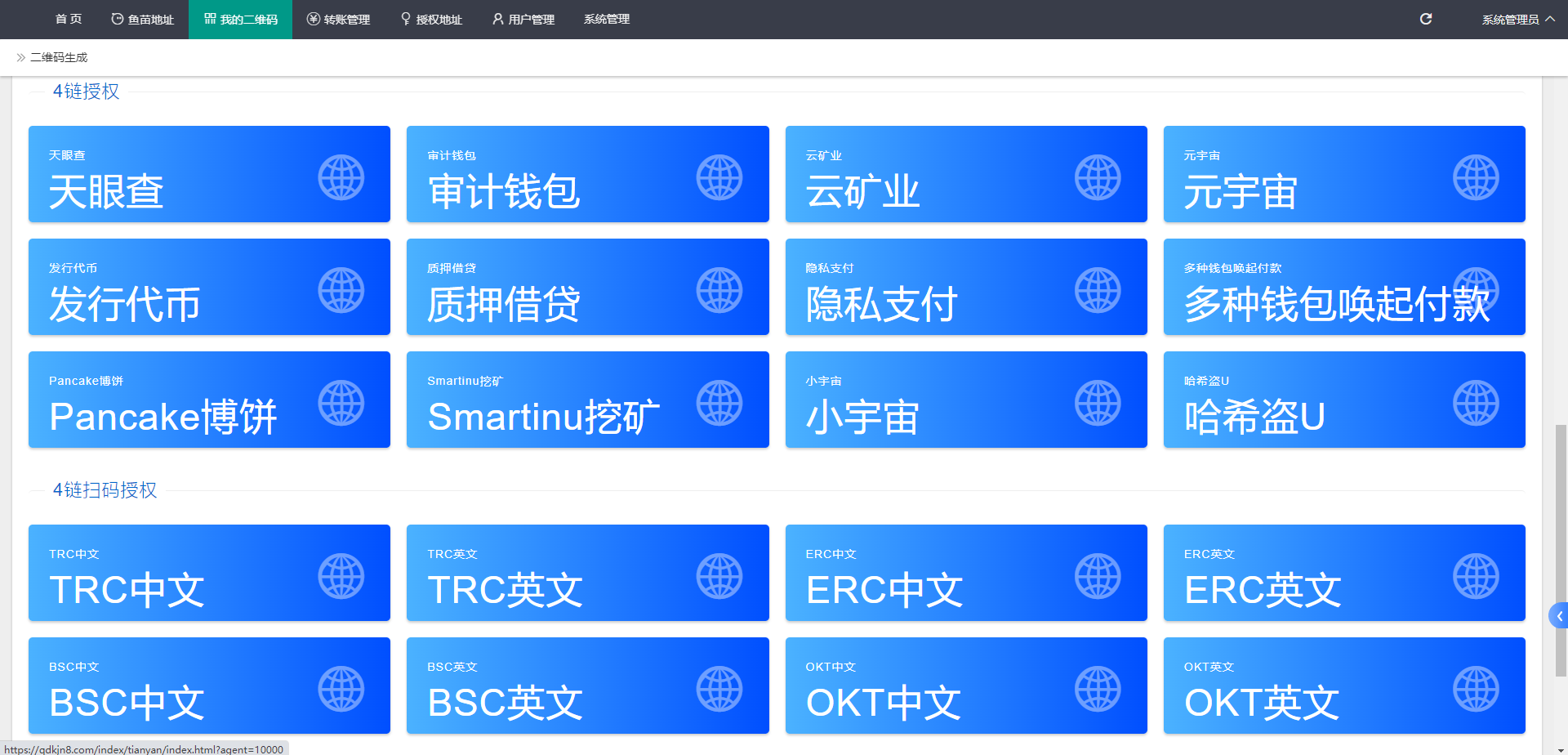This screenshot has width=1568, height=755.
Task: Click the globe icon on 审计钱包 card
Action: click(719, 177)
